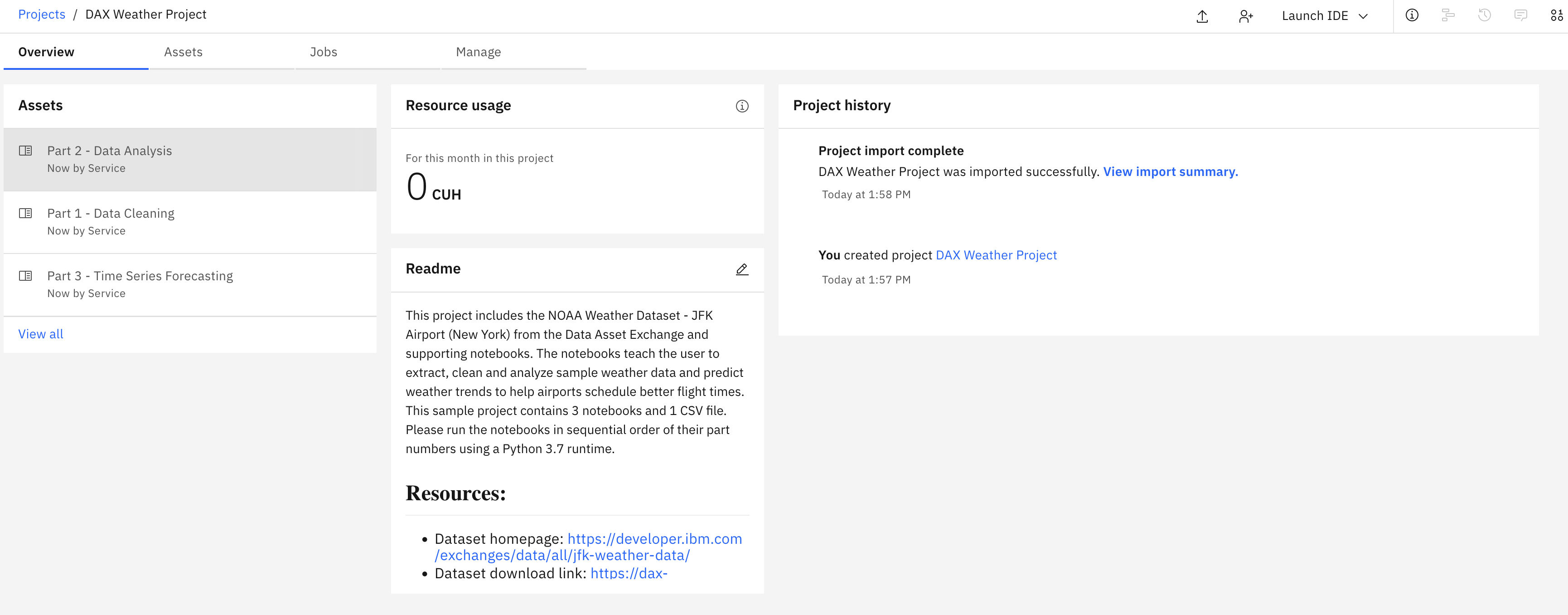The height and width of the screenshot is (615, 1568).
Task: Click the pencil/edit icon on Readme
Action: tap(742, 269)
